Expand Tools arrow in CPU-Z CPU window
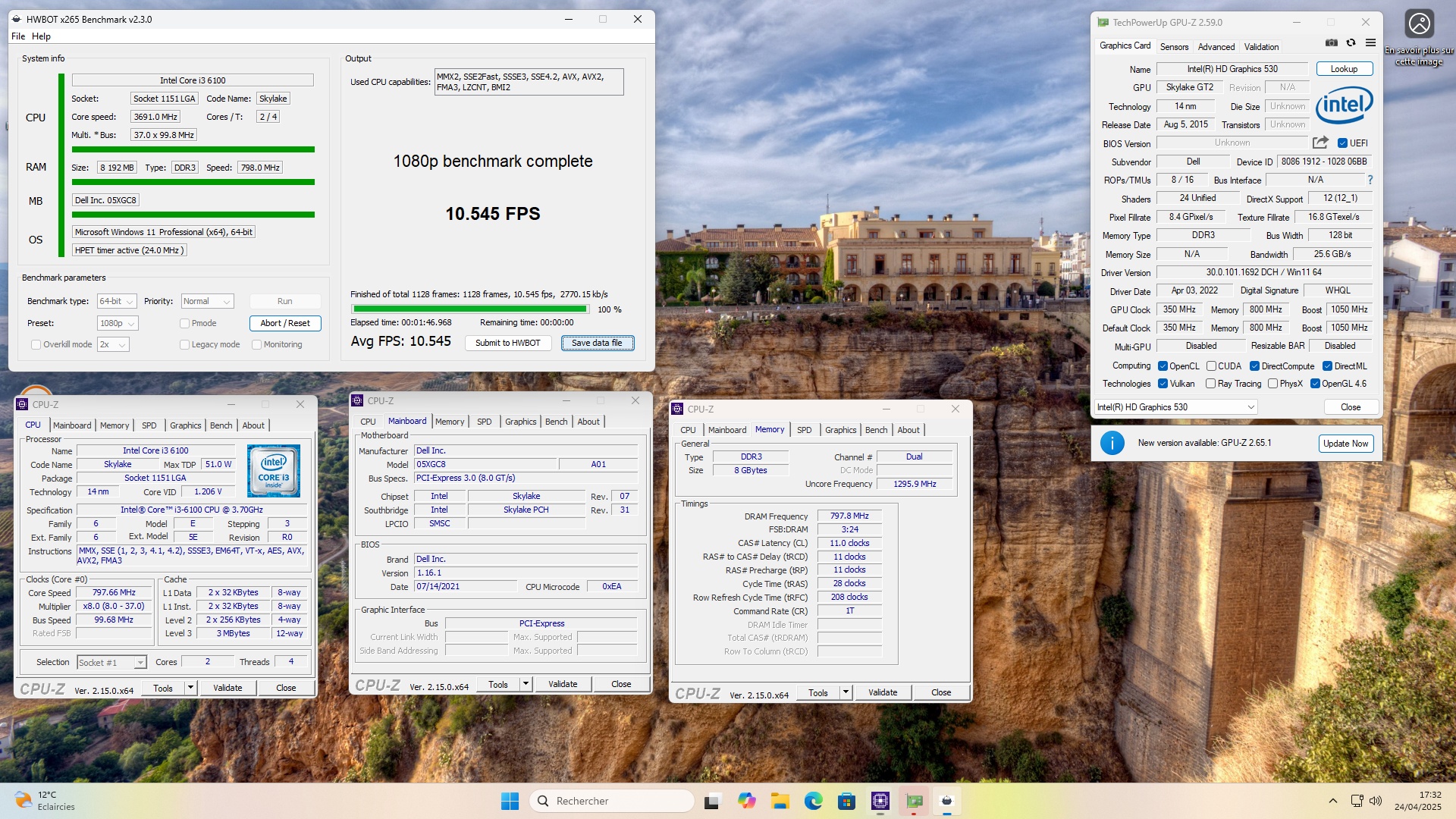This screenshot has height=819, width=1456. point(190,688)
